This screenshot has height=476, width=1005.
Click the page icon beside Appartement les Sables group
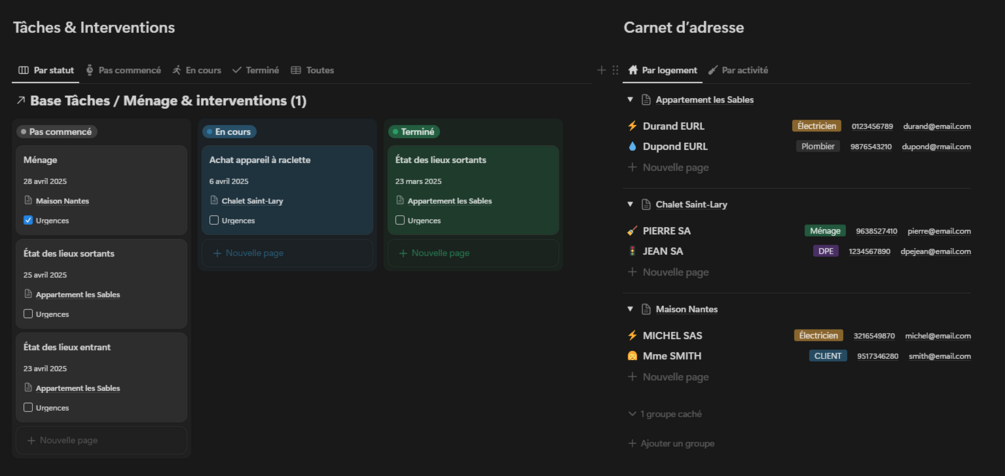[x=646, y=100]
